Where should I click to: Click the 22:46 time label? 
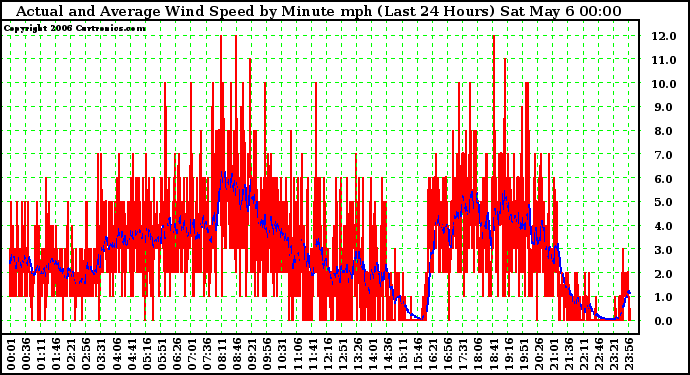click(599, 354)
